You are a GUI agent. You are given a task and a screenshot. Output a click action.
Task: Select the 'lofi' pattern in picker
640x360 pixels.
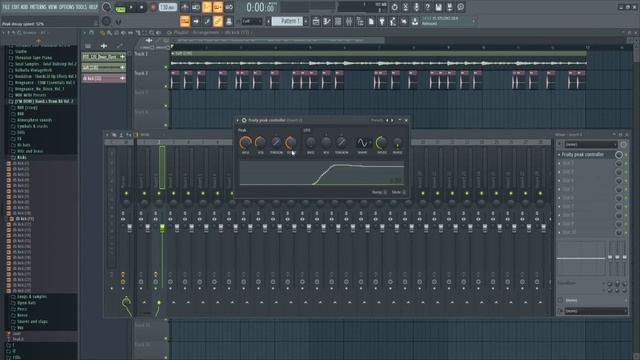(x=104, y=67)
